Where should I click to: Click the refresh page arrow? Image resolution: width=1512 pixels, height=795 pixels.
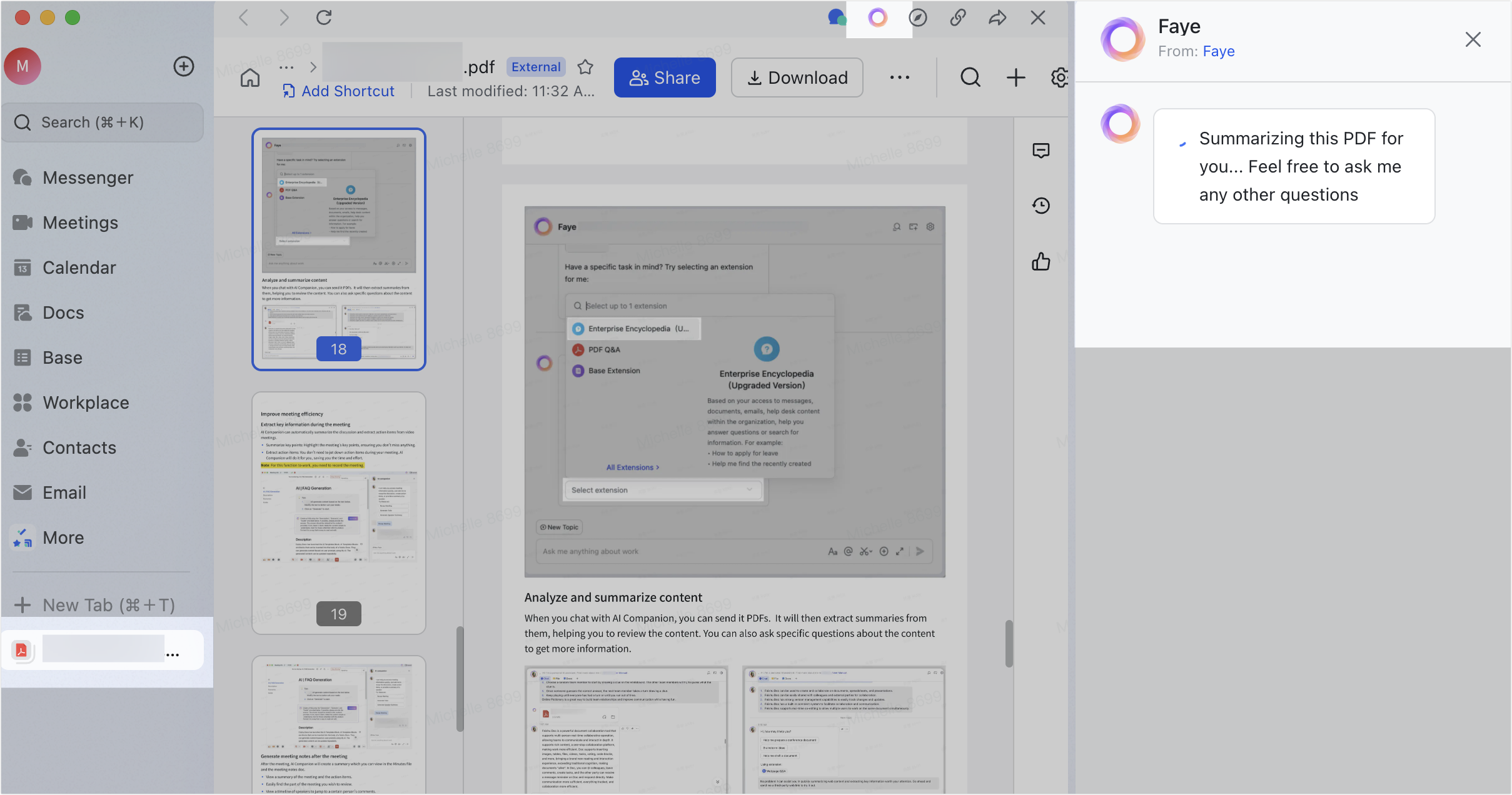[324, 17]
